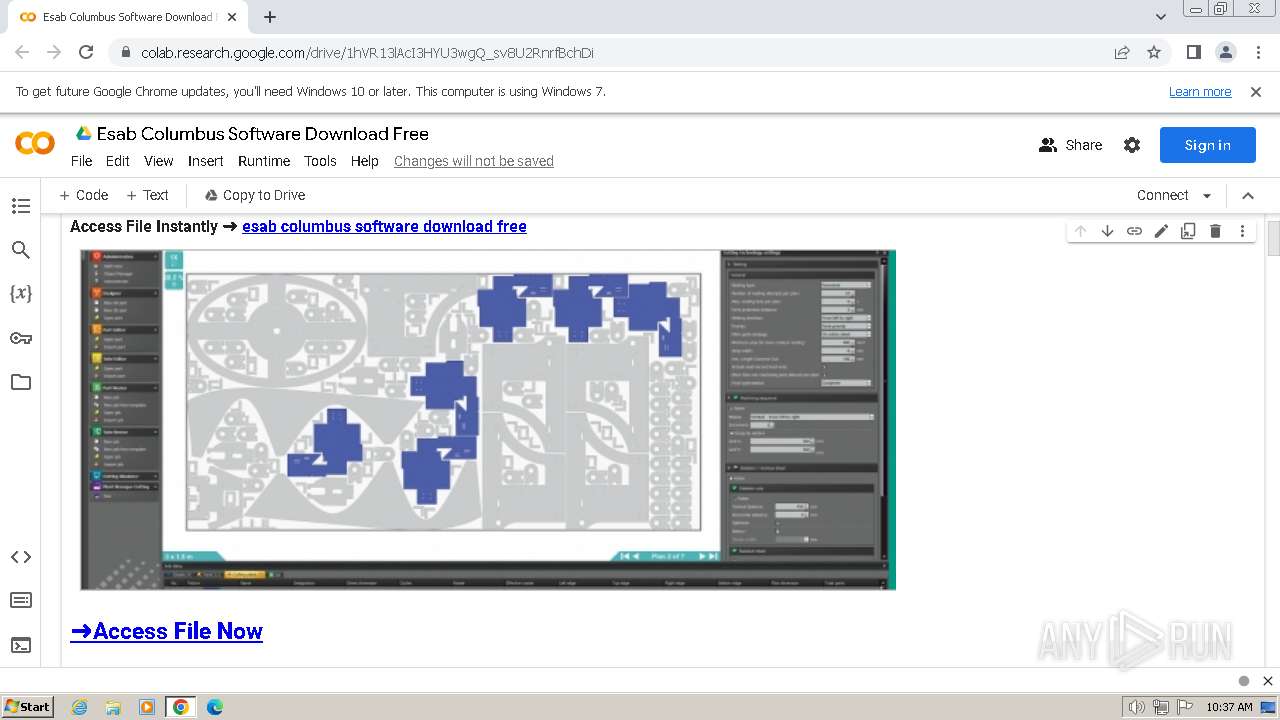The image size is (1280, 720).
Task: Click the Connect button
Action: coord(1162,195)
